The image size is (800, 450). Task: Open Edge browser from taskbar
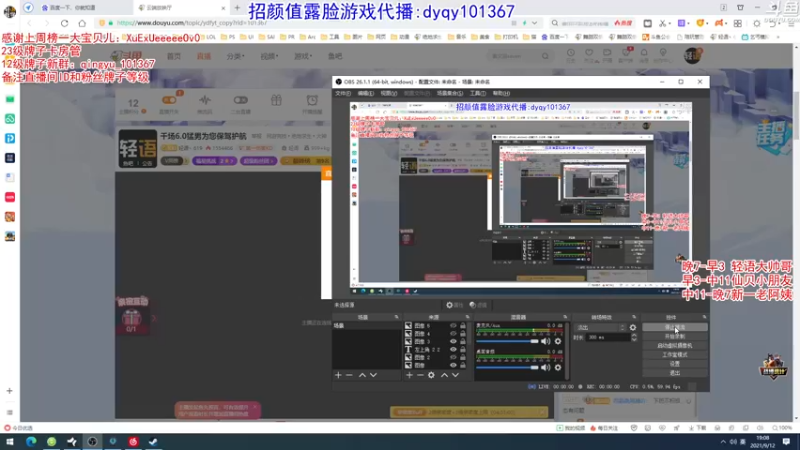31,442
